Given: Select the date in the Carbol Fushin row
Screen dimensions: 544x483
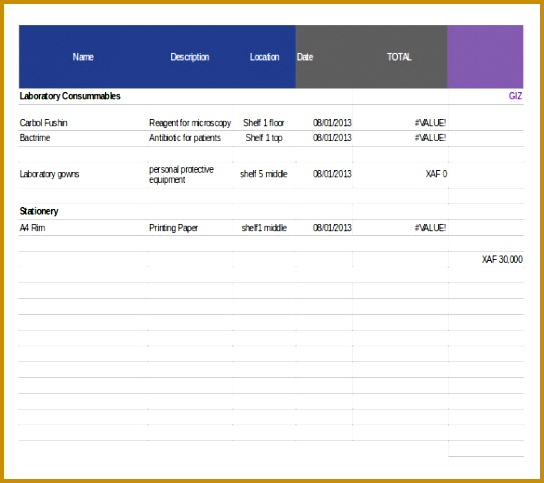Looking at the screenshot, I should (332, 123).
